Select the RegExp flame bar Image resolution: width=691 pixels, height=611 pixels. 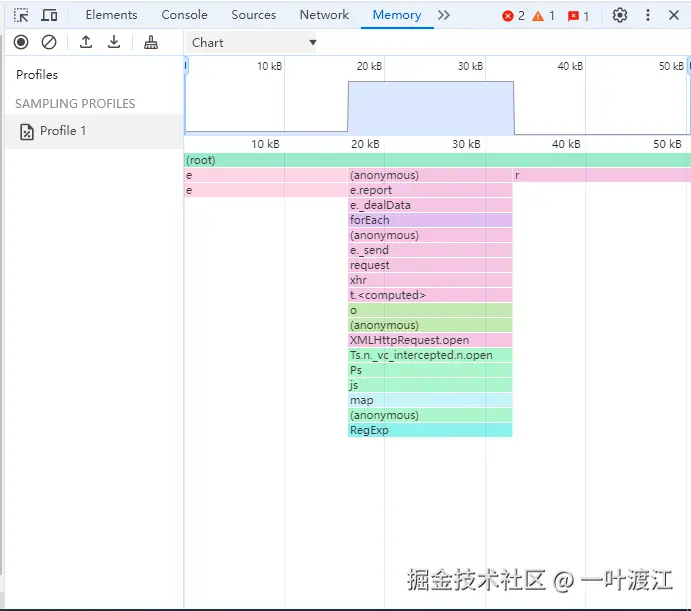[430, 430]
